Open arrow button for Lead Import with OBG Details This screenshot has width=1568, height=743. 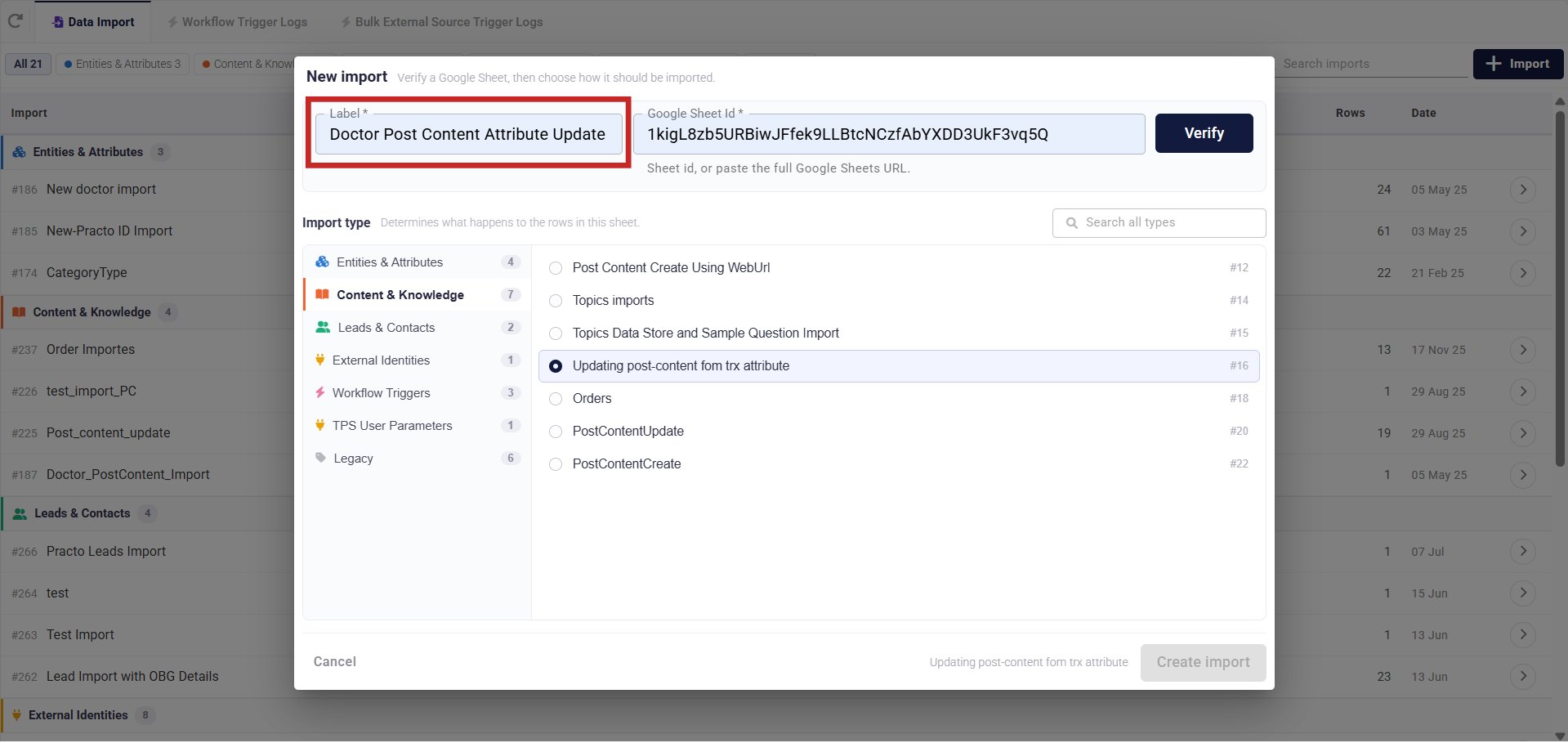[1523, 677]
